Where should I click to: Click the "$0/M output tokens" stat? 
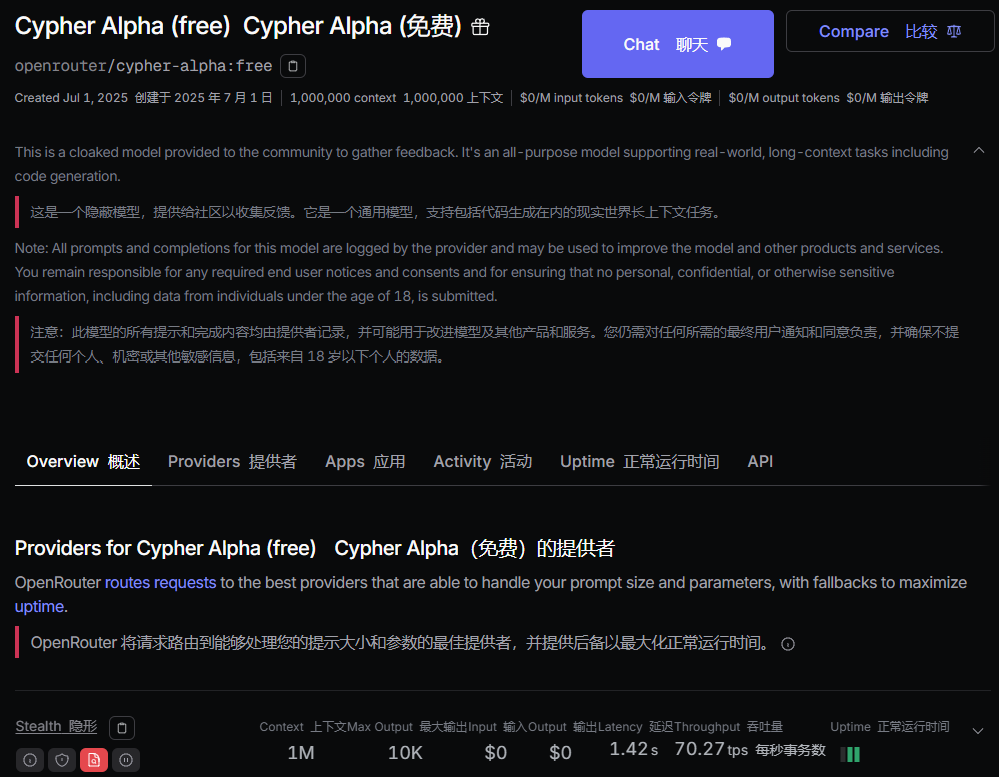tap(784, 98)
